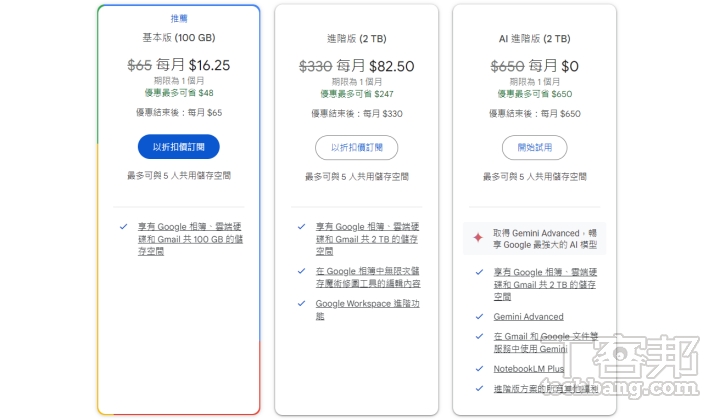Viewport: 720px width, 420px height.
Task: Open Google Photos unlimited Magic Editor link
Action: tap(368, 277)
